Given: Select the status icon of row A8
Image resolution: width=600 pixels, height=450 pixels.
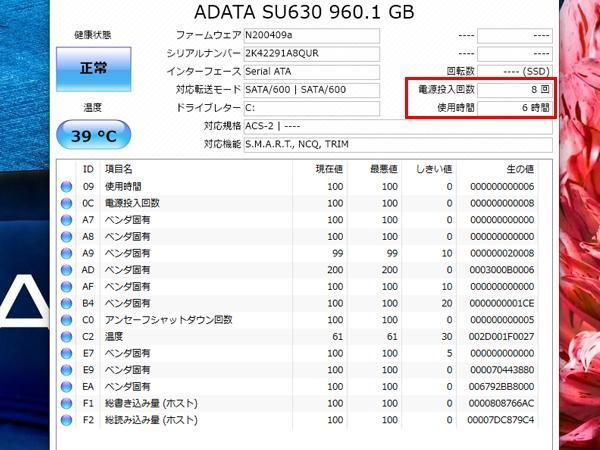Looking at the screenshot, I should pos(66,237).
